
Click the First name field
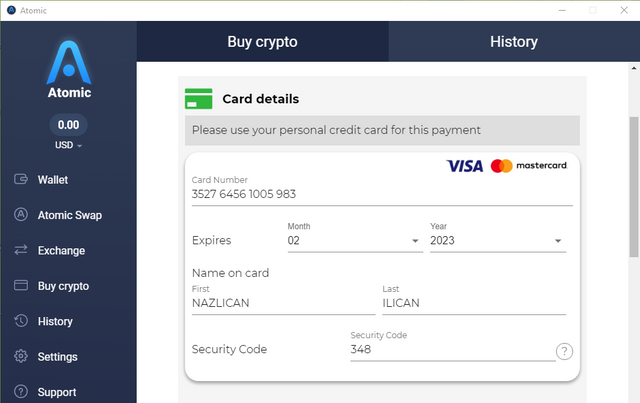[x=283, y=303]
